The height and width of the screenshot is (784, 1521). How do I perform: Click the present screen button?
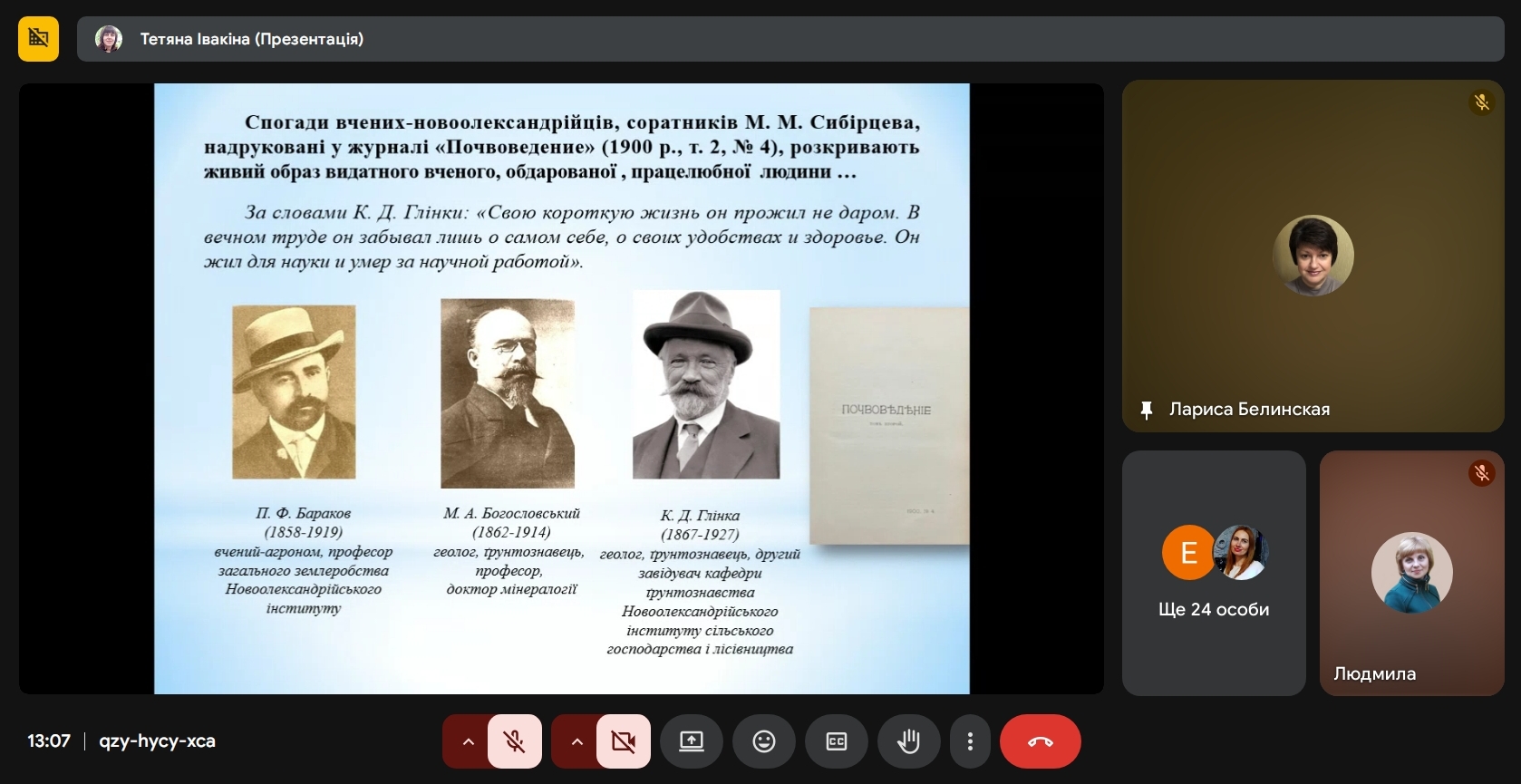[691, 741]
